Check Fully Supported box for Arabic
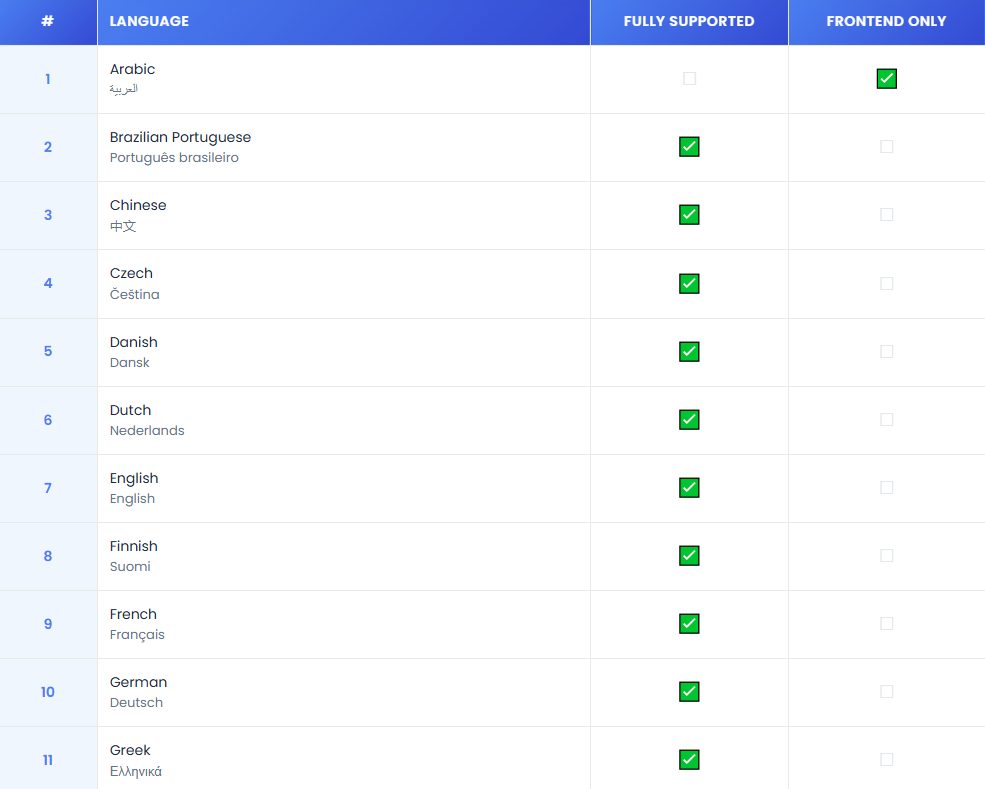This screenshot has width=985, height=789. pos(689,79)
